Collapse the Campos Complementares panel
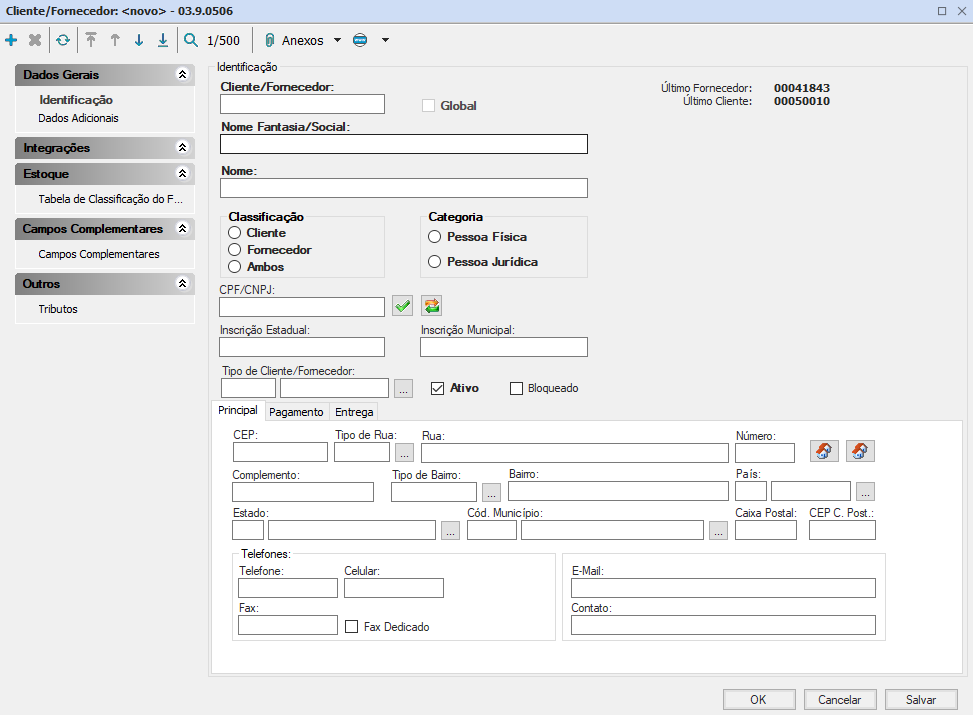The height and width of the screenshot is (715, 973). pos(182,229)
